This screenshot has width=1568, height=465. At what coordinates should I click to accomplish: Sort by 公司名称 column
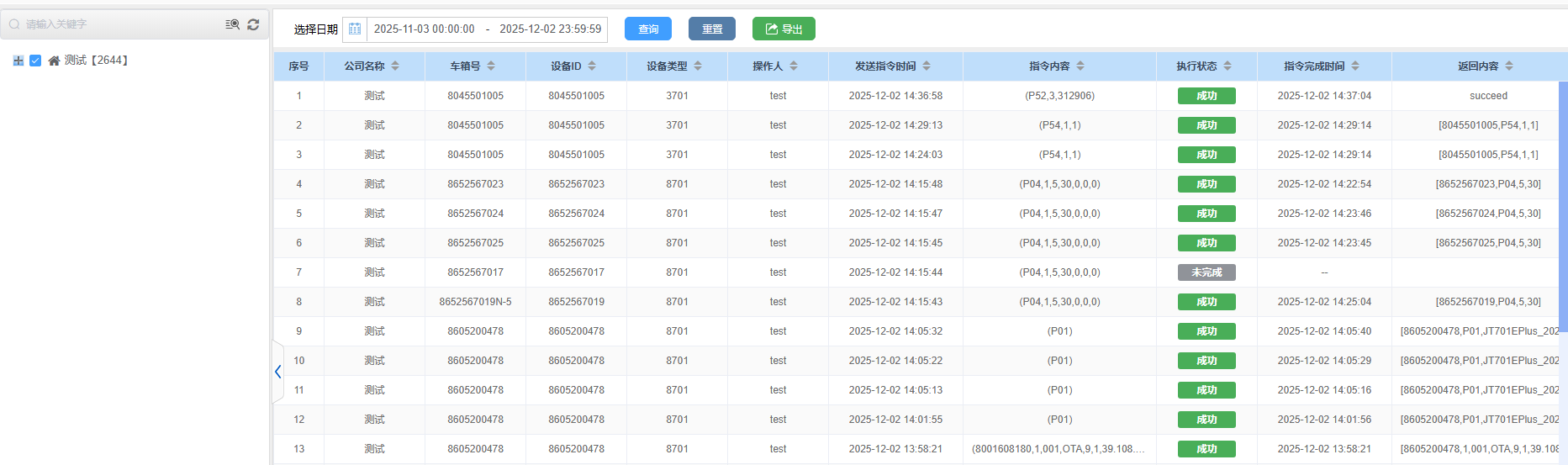395,66
